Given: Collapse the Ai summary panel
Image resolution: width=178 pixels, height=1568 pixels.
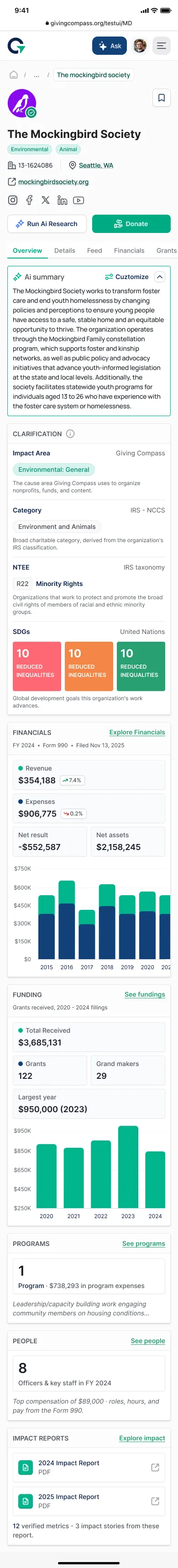Looking at the screenshot, I should click(159, 277).
